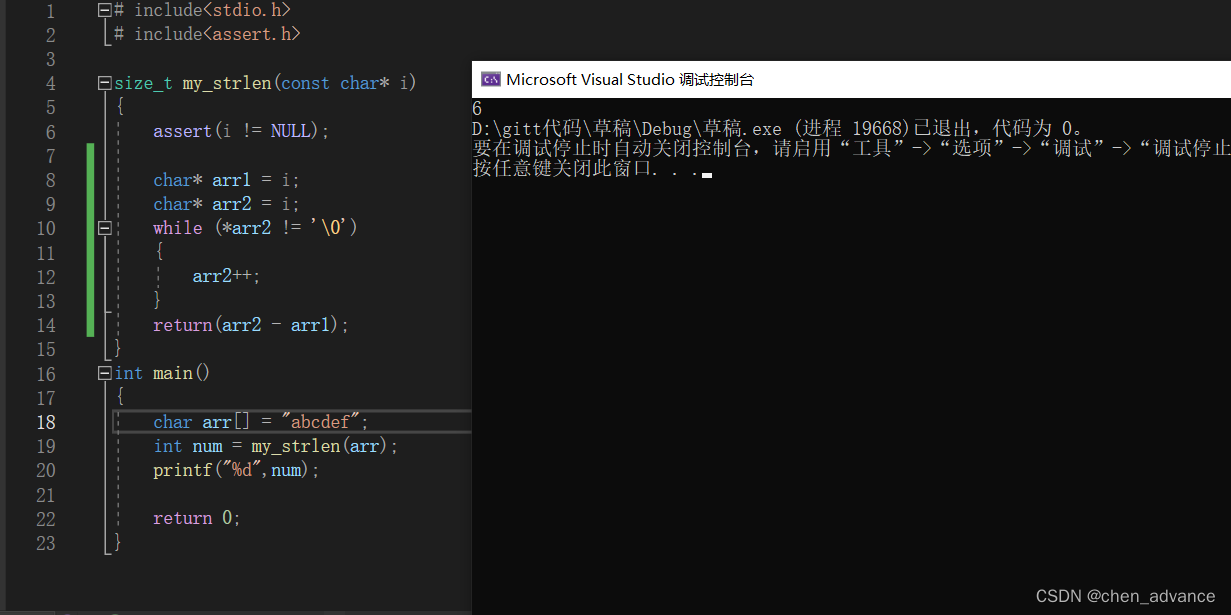Click line number 10 in the gutter
1231x615 pixels.
pos(46,228)
